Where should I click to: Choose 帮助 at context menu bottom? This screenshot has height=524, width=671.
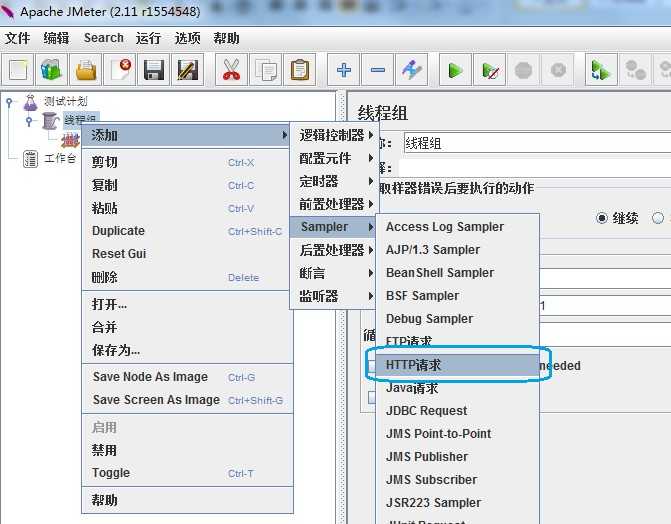pos(187,500)
